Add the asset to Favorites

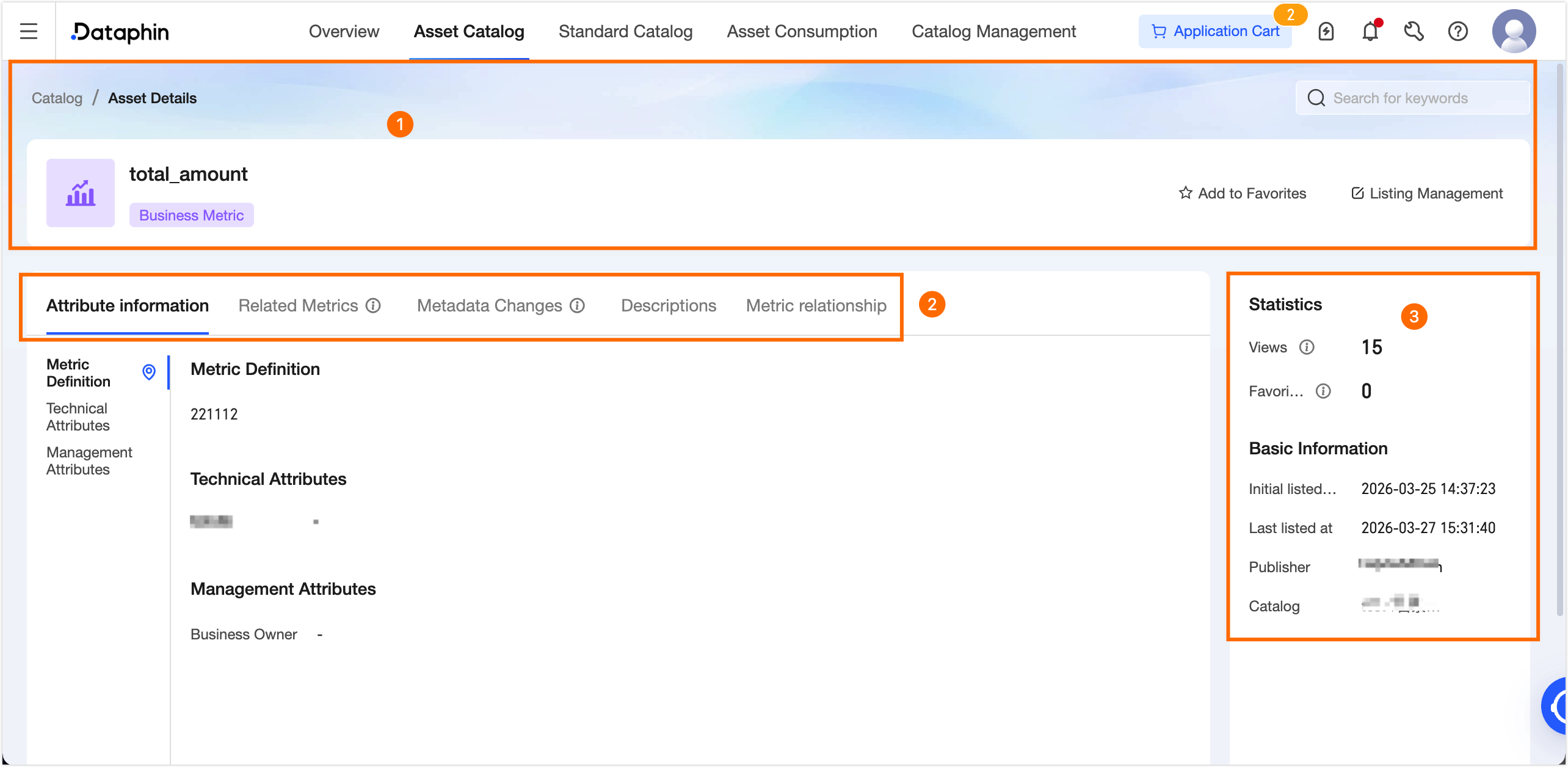click(x=1242, y=194)
